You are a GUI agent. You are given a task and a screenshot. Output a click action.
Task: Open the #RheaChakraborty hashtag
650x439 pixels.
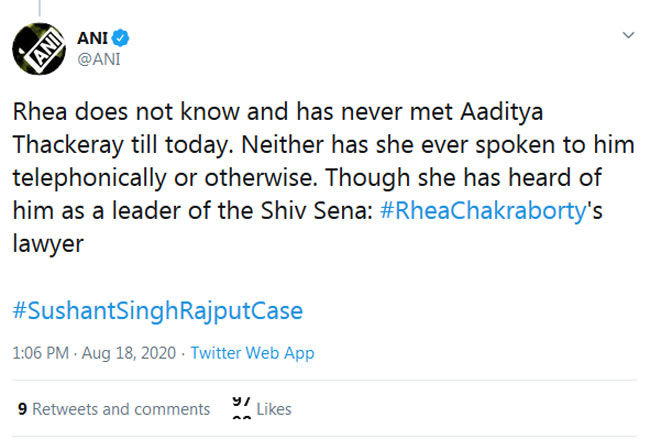(x=483, y=211)
